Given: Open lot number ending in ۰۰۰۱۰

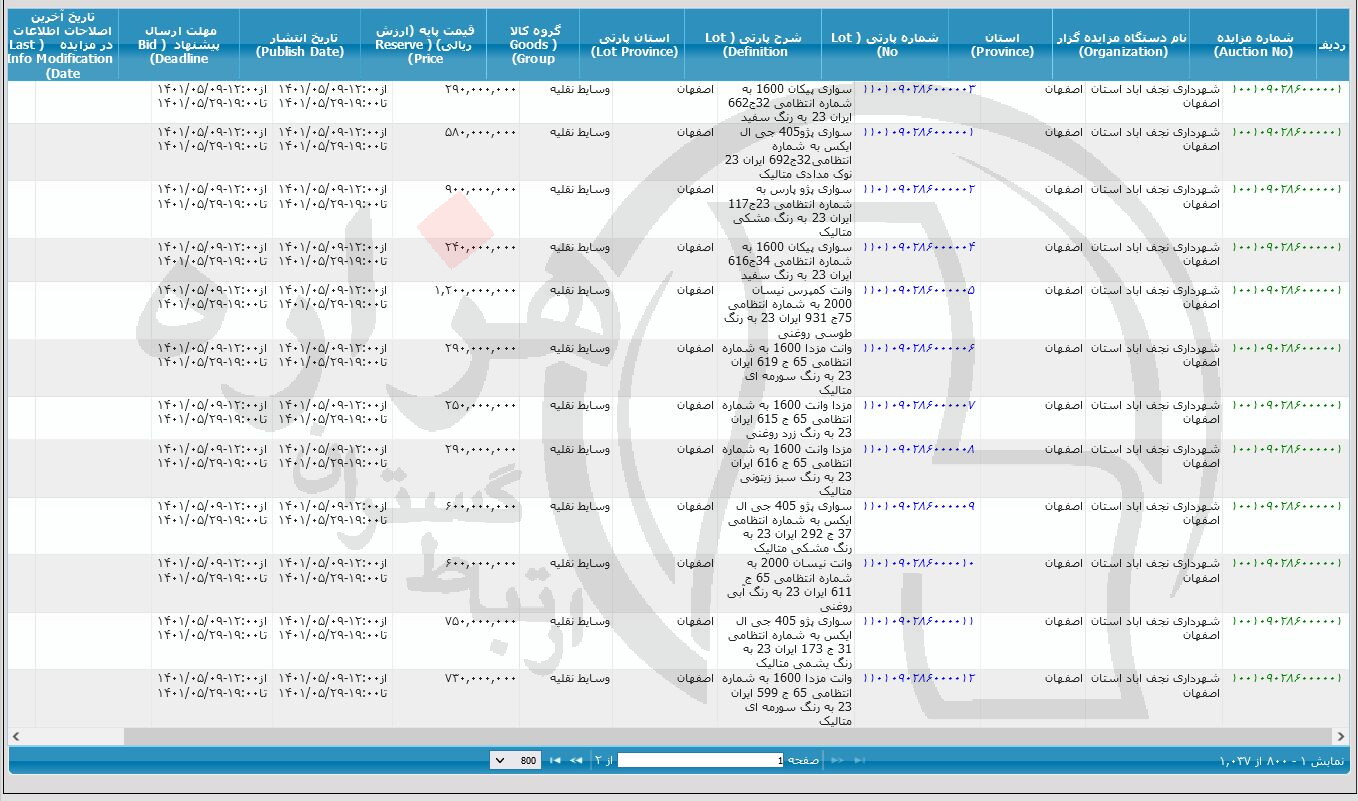Looking at the screenshot, I should coord(918,564).
